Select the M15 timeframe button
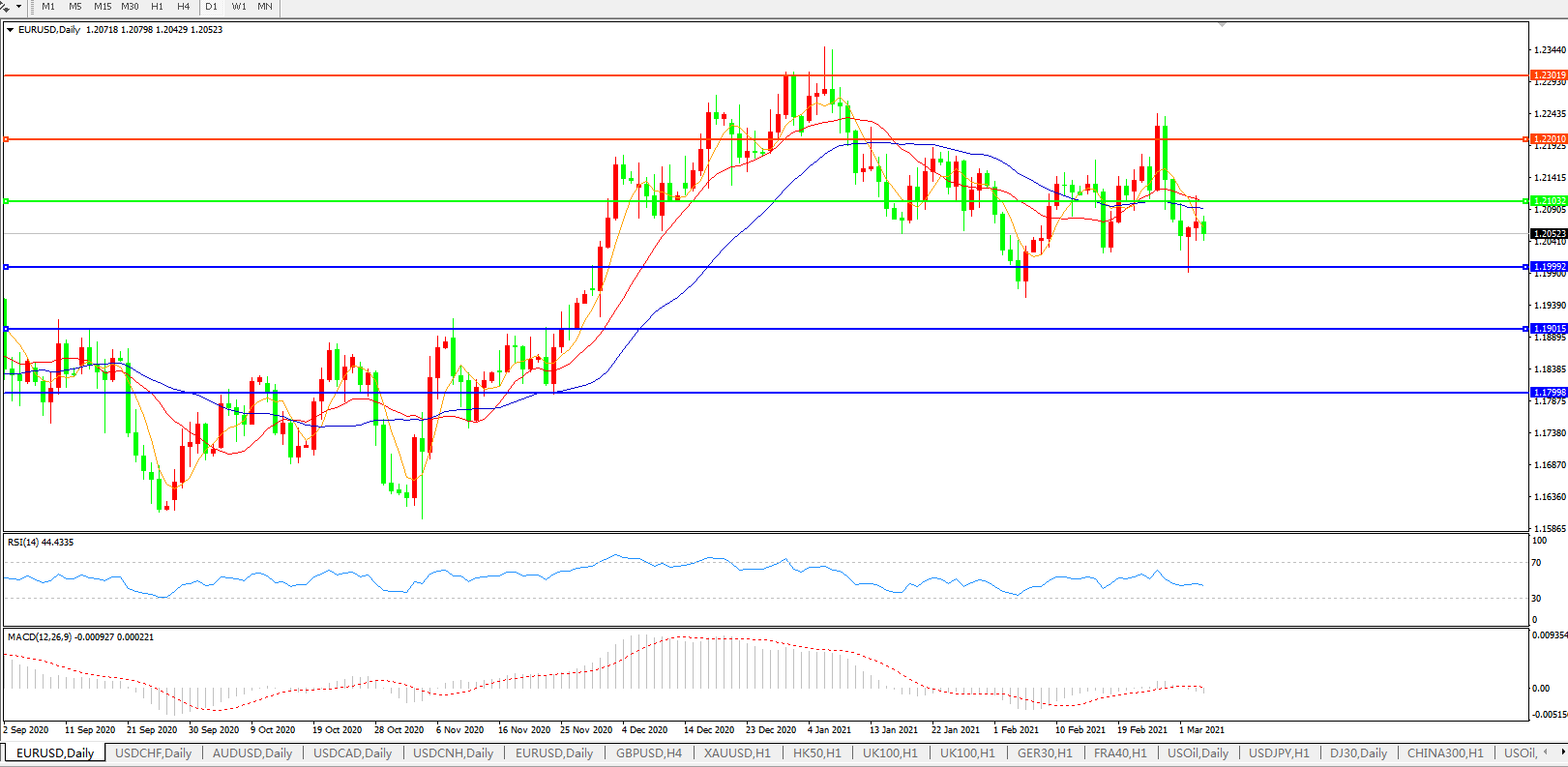 (x=103, y=7)
